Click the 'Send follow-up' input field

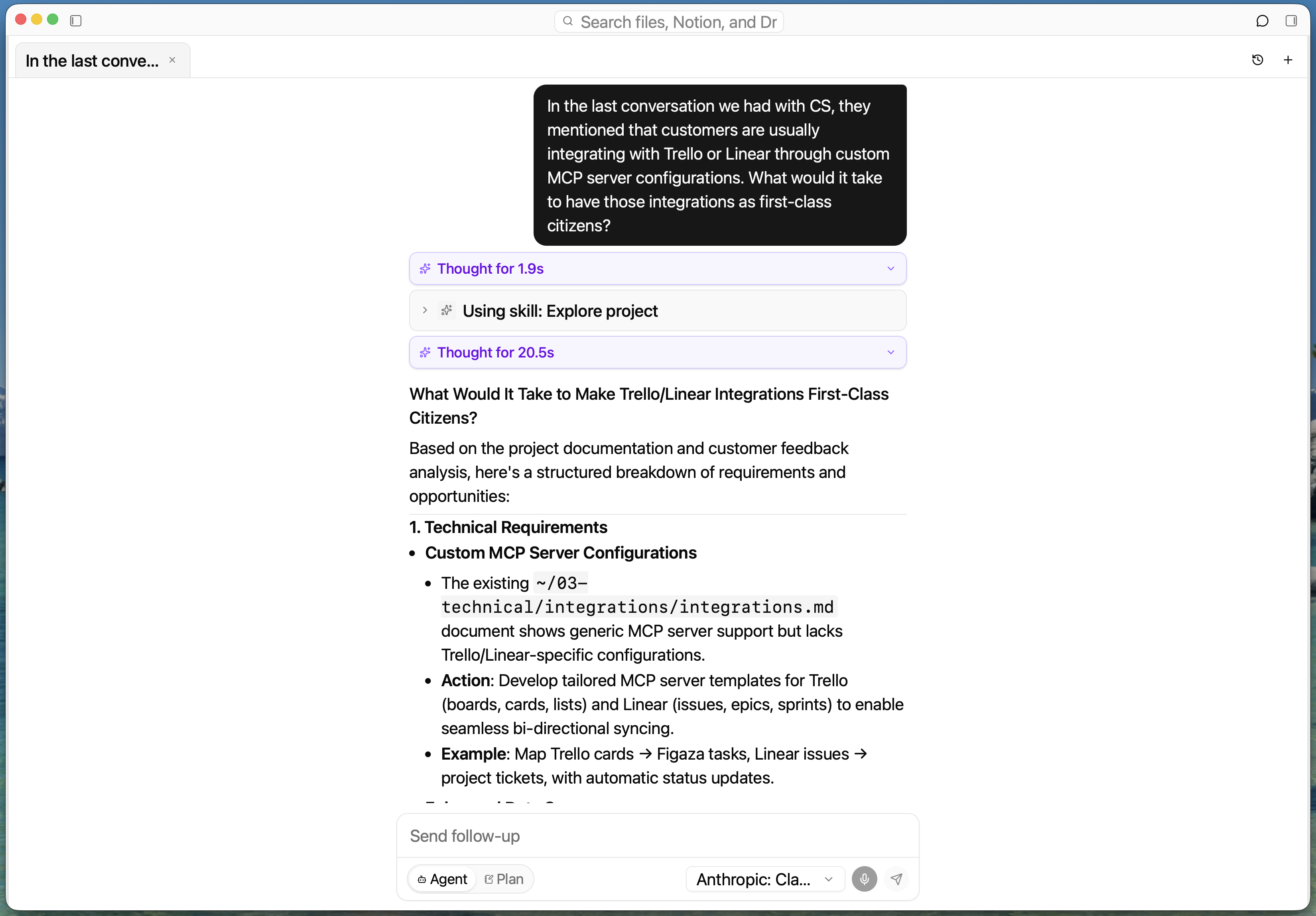(658, 836)
